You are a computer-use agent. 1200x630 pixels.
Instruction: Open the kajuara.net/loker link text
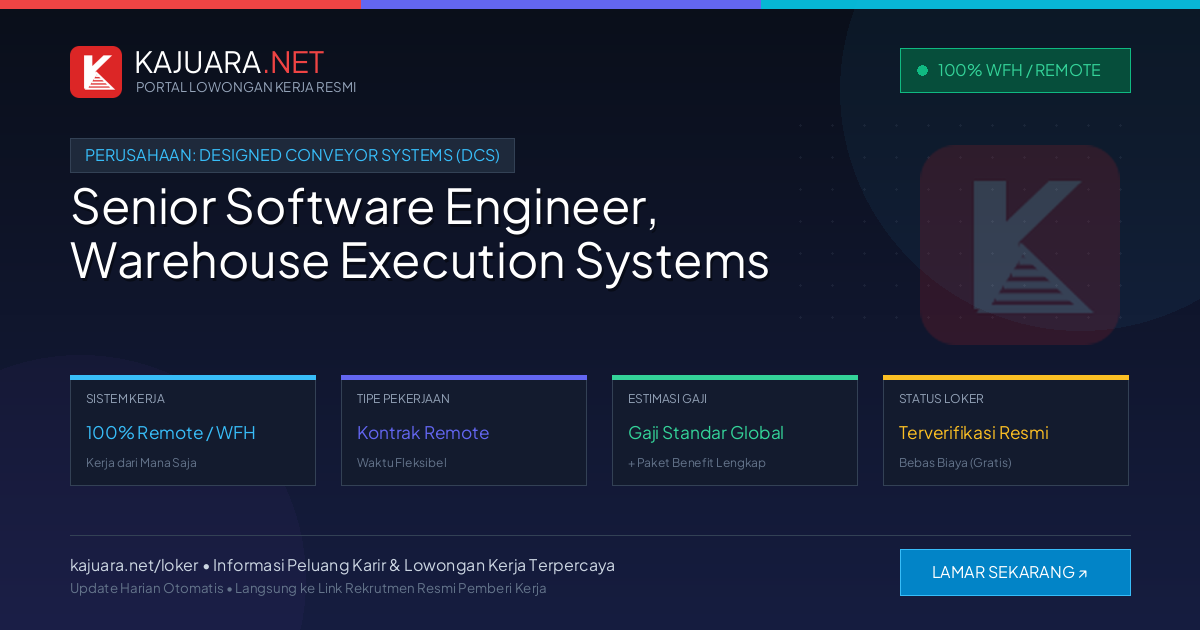pyautogui.click(x=134, y=565)
